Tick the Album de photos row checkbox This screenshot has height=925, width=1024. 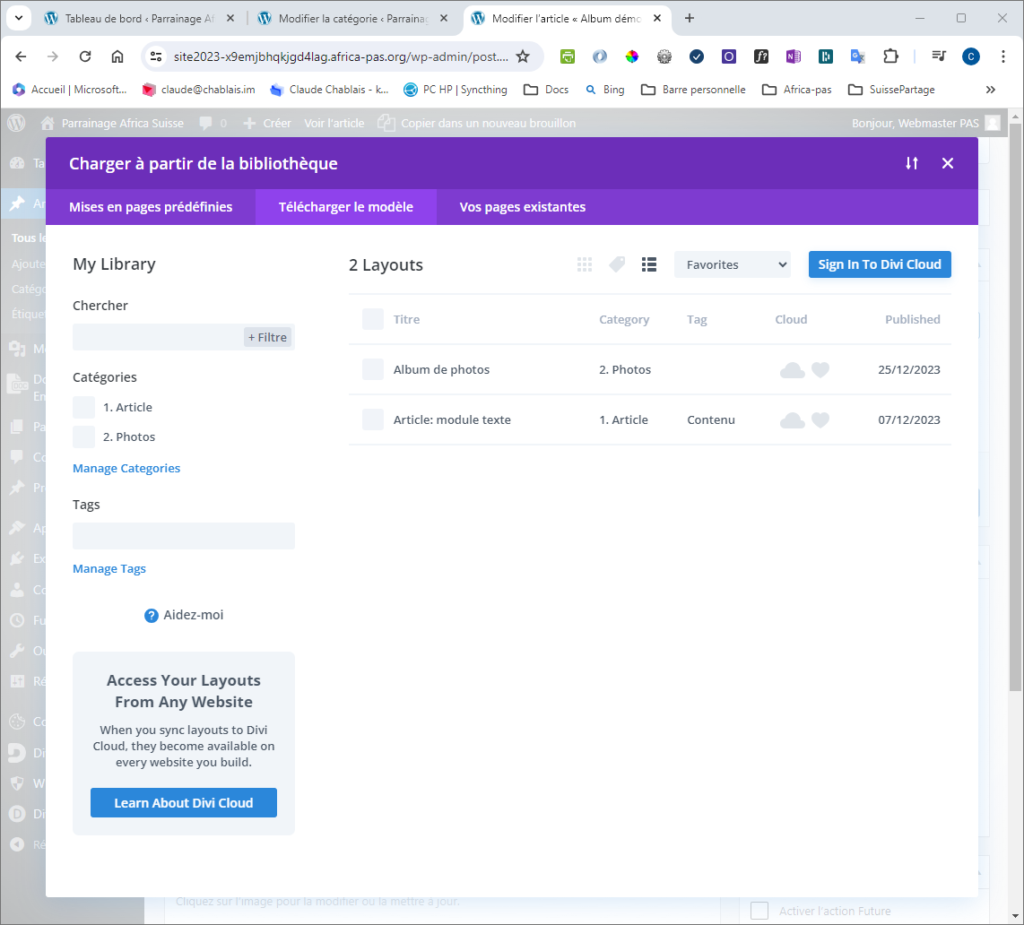(373, 370)
